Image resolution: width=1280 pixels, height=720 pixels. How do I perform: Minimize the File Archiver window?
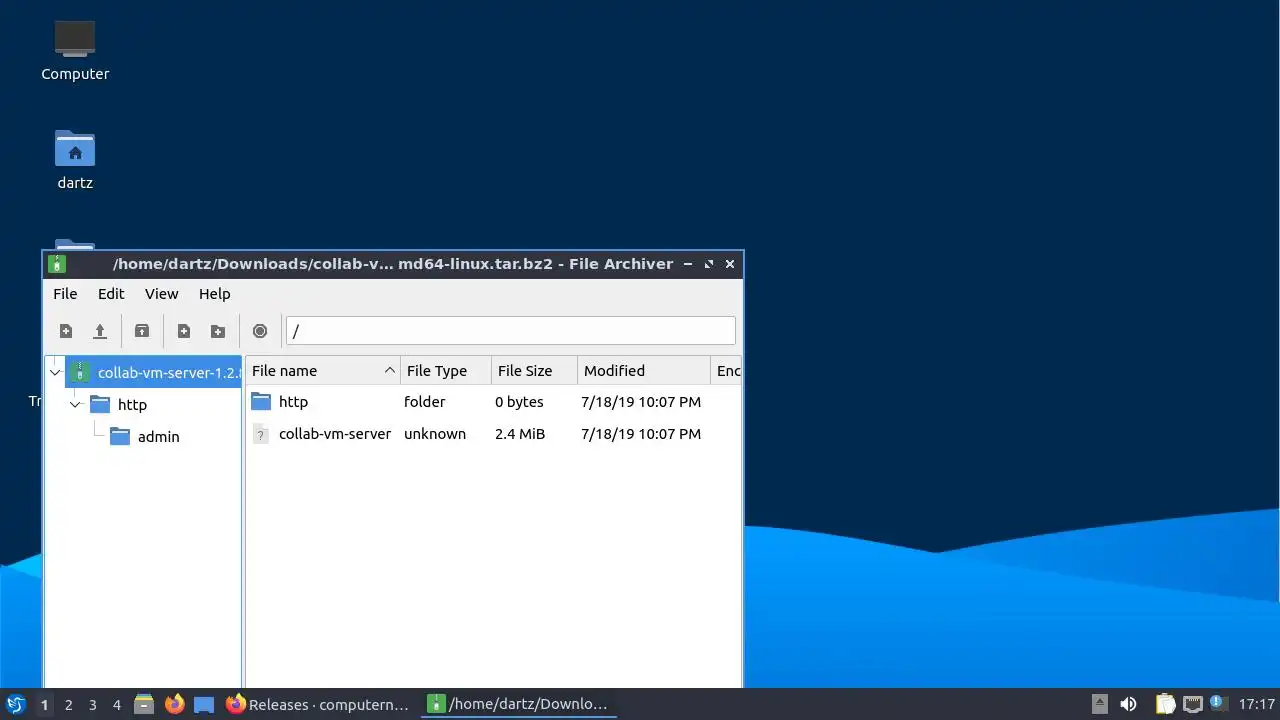click(687, 264)
